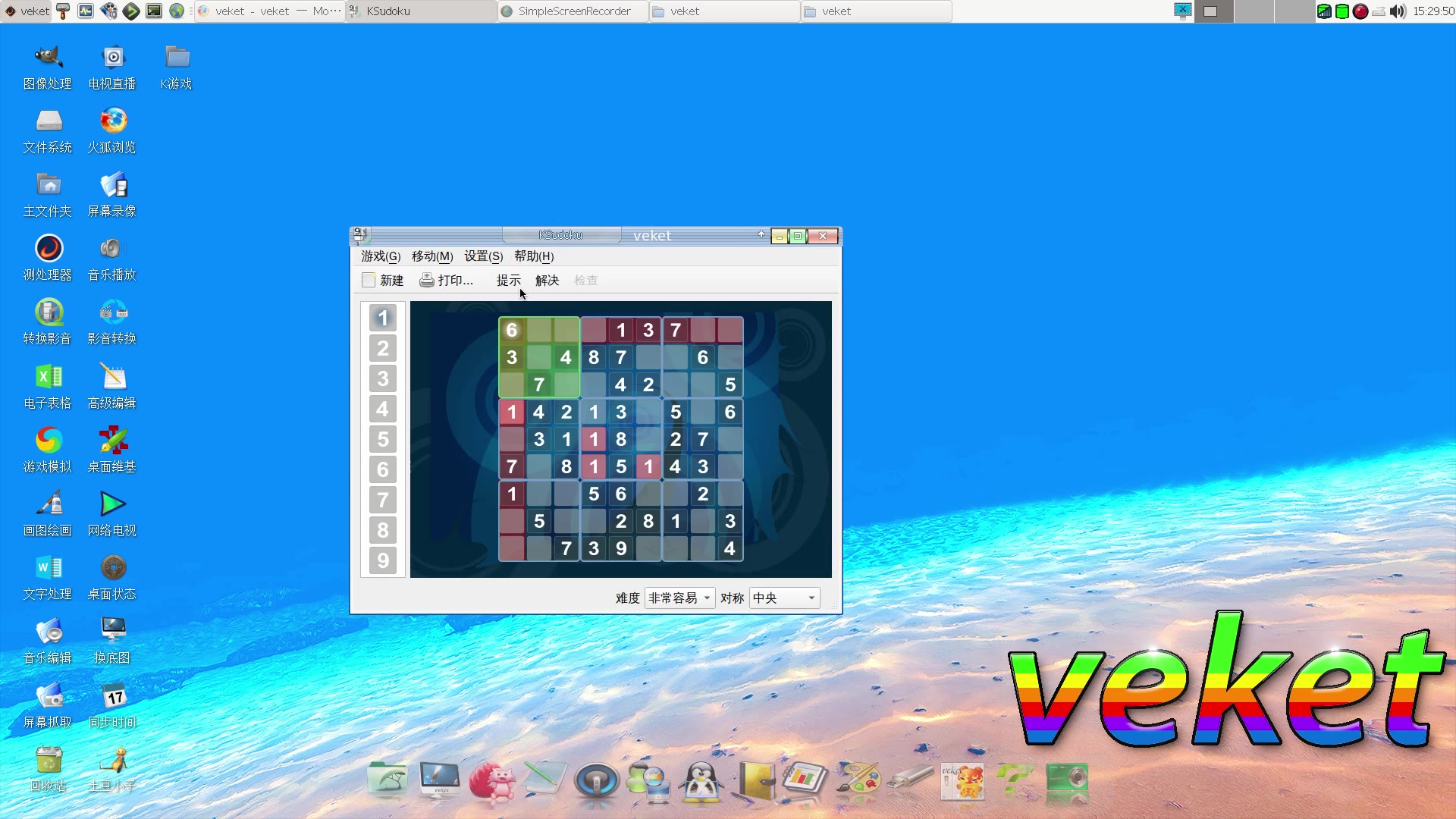This screenshot has width=1456, height=819.
Task: Open the 火狐浏览 Firefox desktop icon
Action: click(x=113, y=121)
